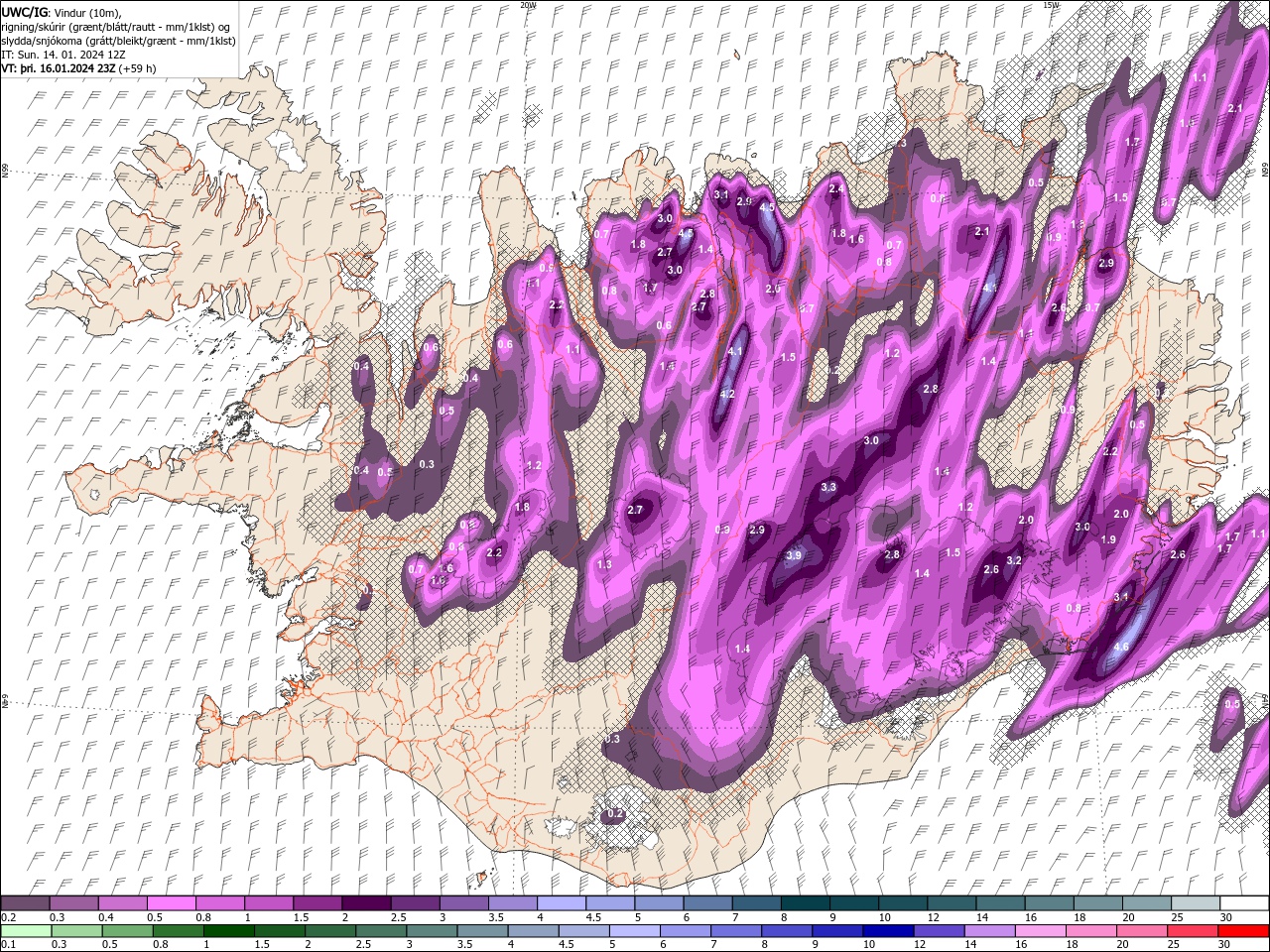Select the rigning/skúrir legend description line
The height and width of the screenshot is (952, 1270).
tap(117, 27)
